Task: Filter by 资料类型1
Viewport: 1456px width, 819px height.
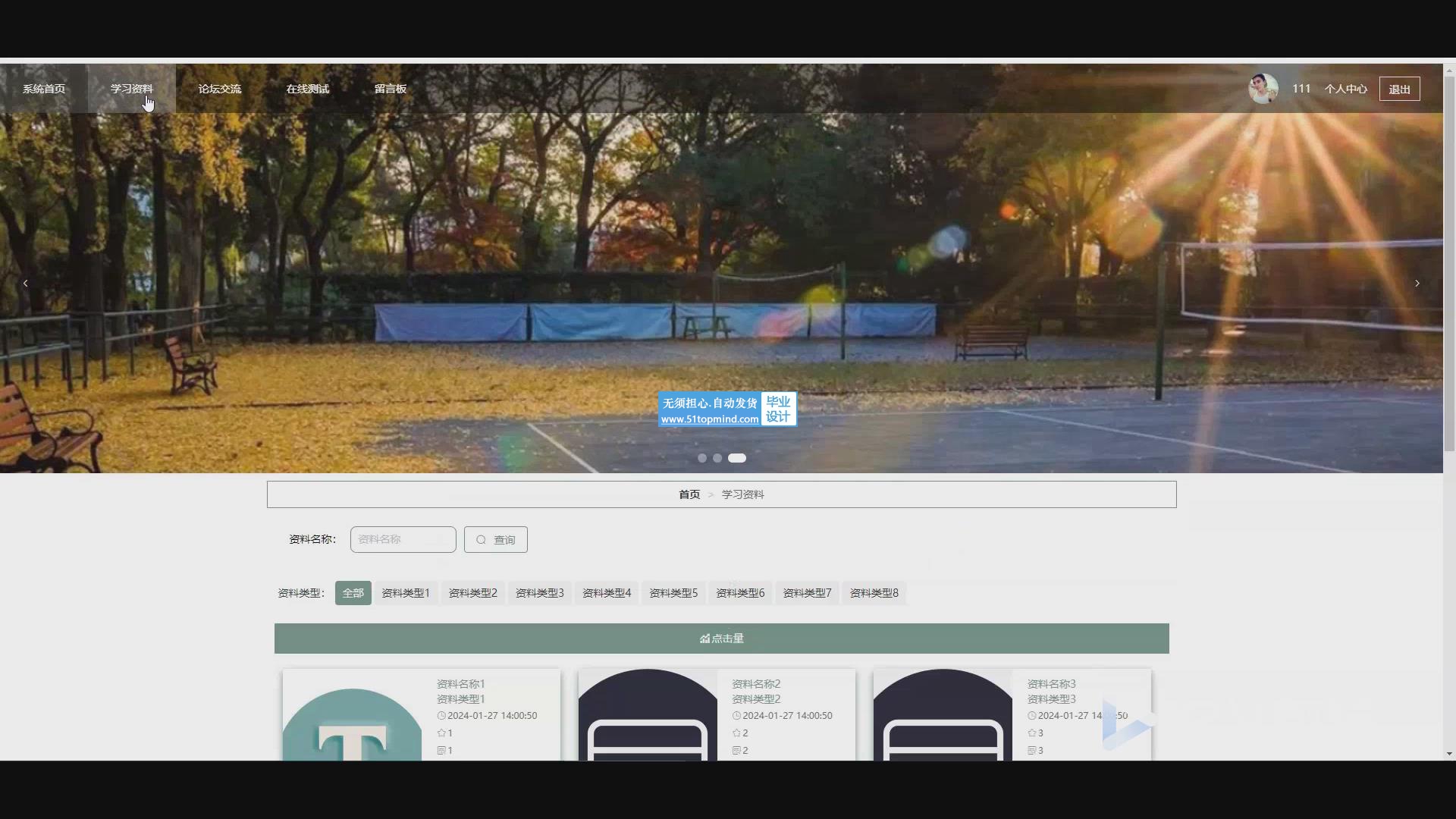Action: [x=406, y=593]
